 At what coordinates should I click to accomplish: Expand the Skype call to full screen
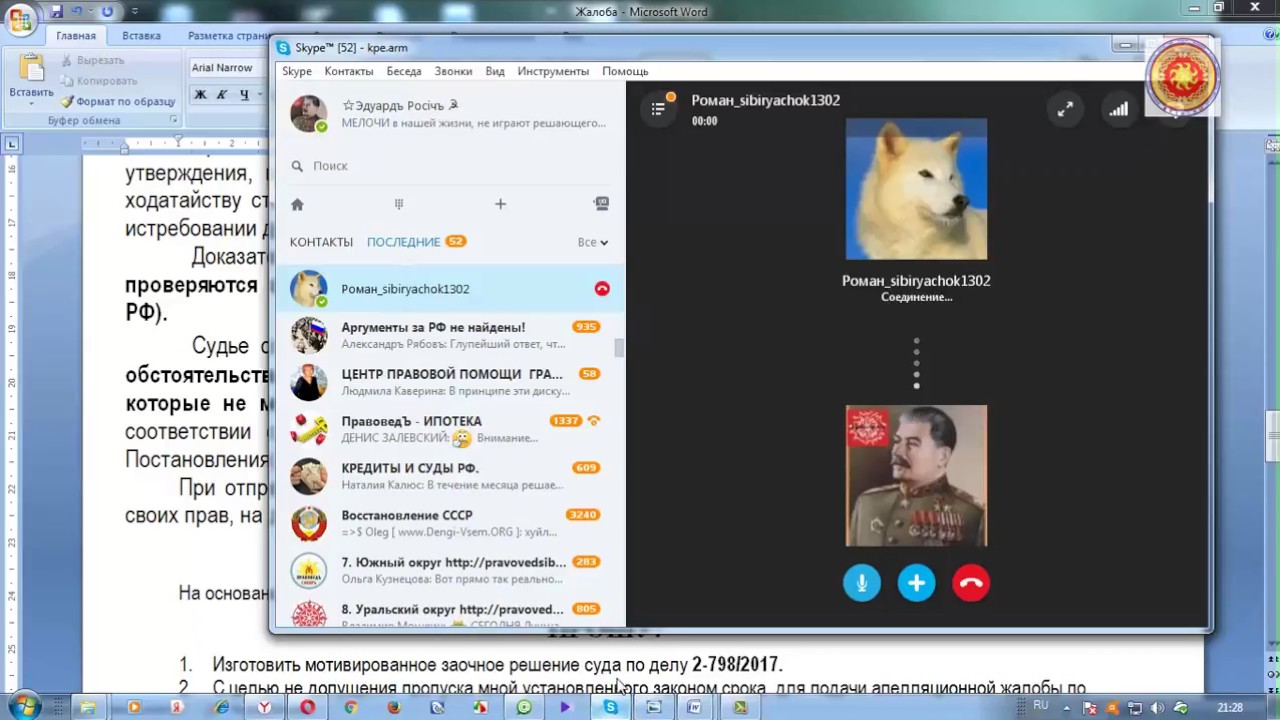click(1066, 110)
